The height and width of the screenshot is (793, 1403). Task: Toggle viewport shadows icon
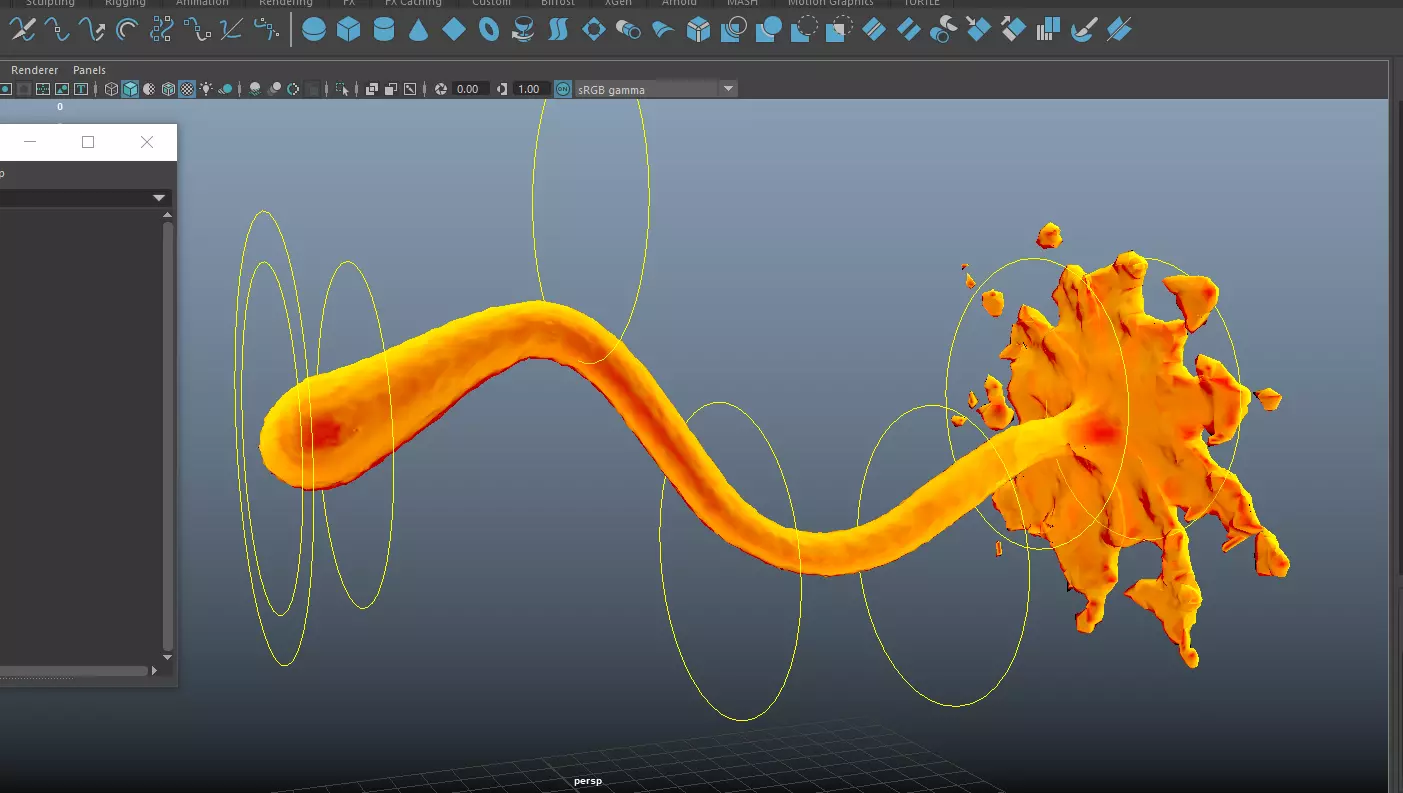coord(226,89)
